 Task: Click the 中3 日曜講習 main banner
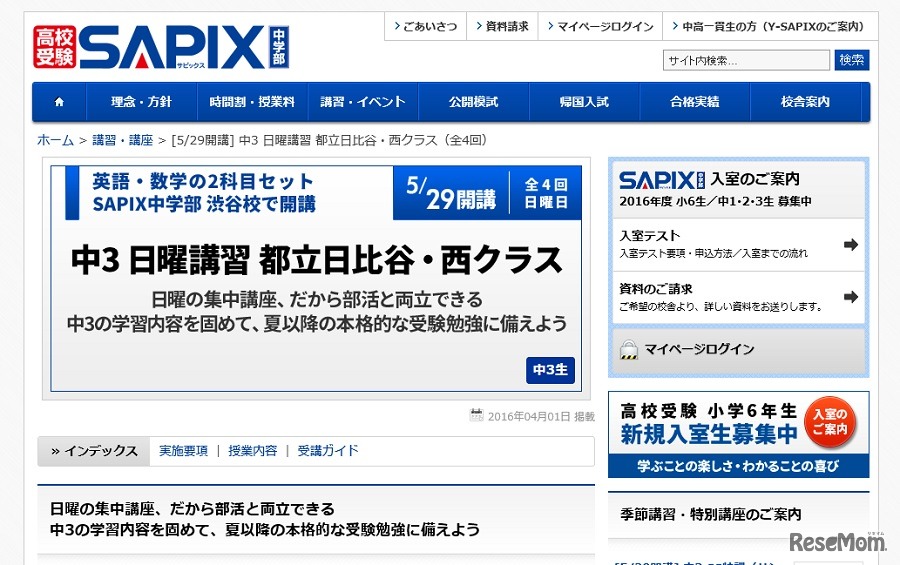[x=316, y=279]
